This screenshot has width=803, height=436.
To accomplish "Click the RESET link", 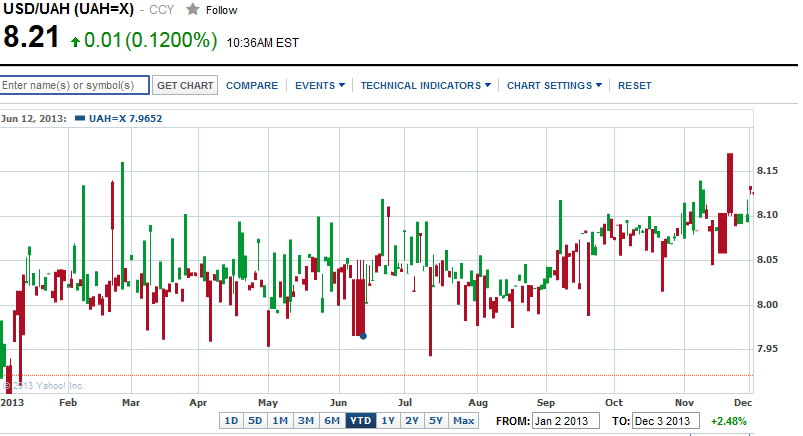I will click(635, 86).
